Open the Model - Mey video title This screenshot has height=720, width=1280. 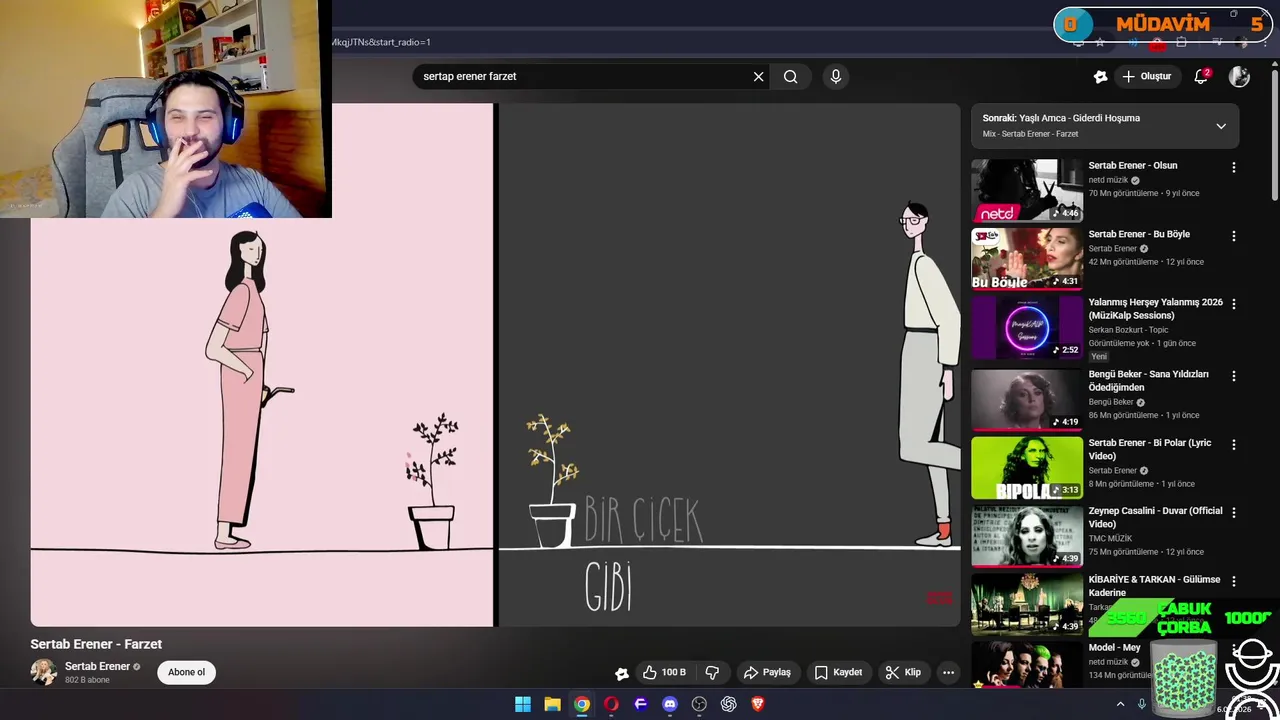(1115, 647)
